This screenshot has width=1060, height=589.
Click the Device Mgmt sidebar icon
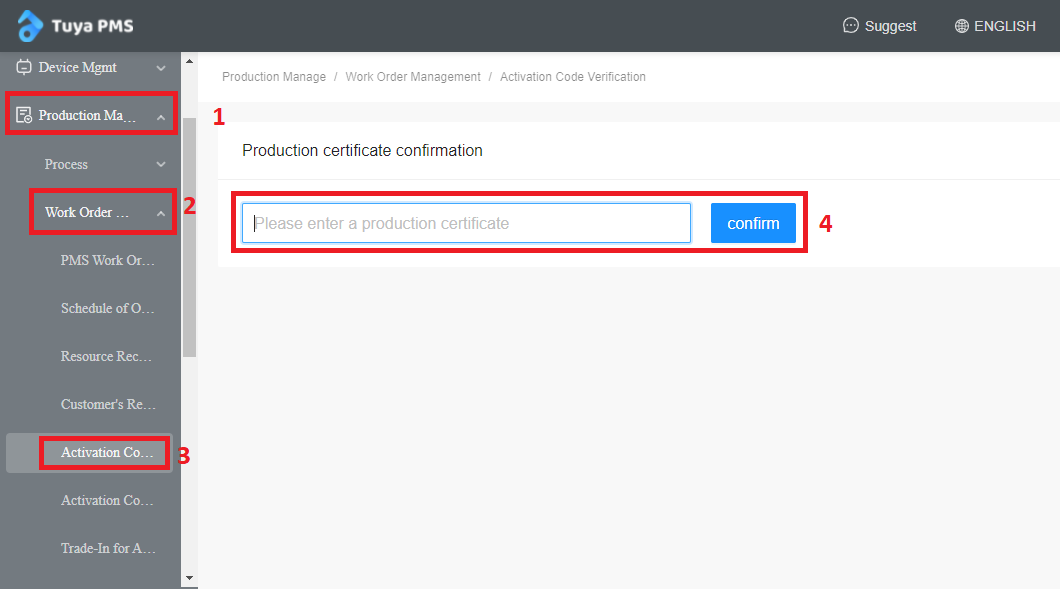(24, 68)
